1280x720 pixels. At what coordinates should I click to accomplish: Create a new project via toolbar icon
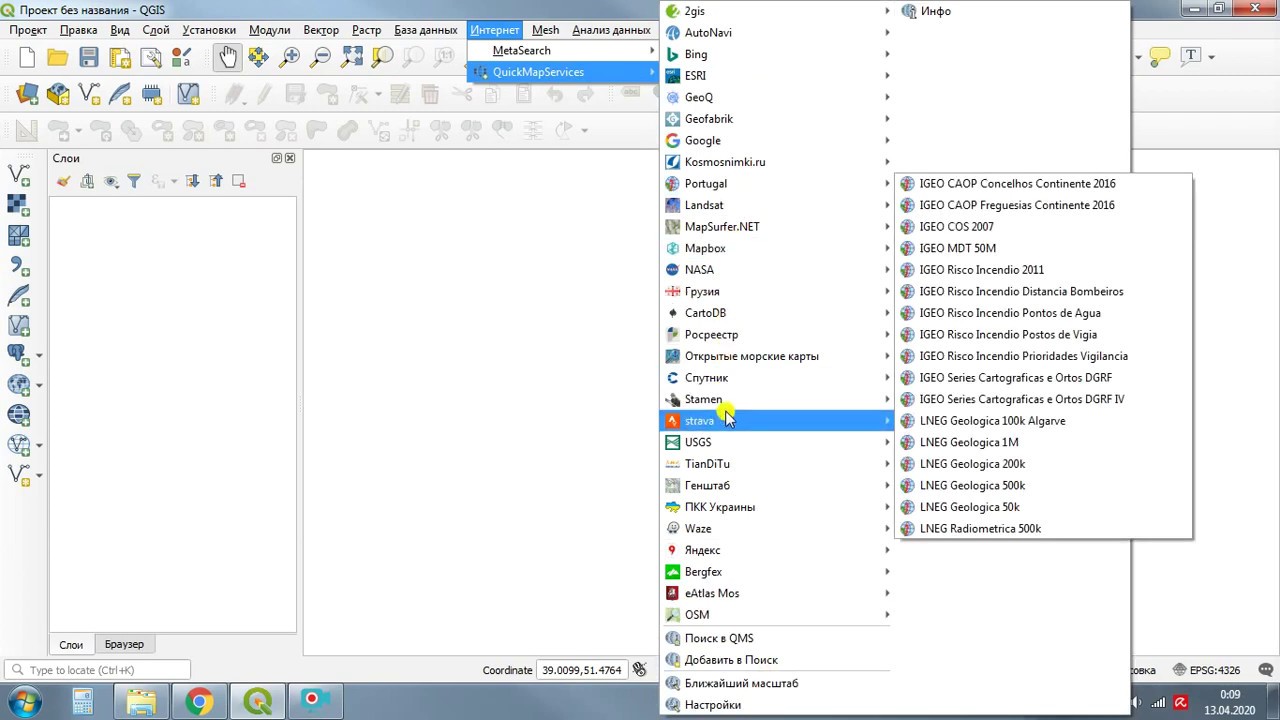click(x=27, y=57)
